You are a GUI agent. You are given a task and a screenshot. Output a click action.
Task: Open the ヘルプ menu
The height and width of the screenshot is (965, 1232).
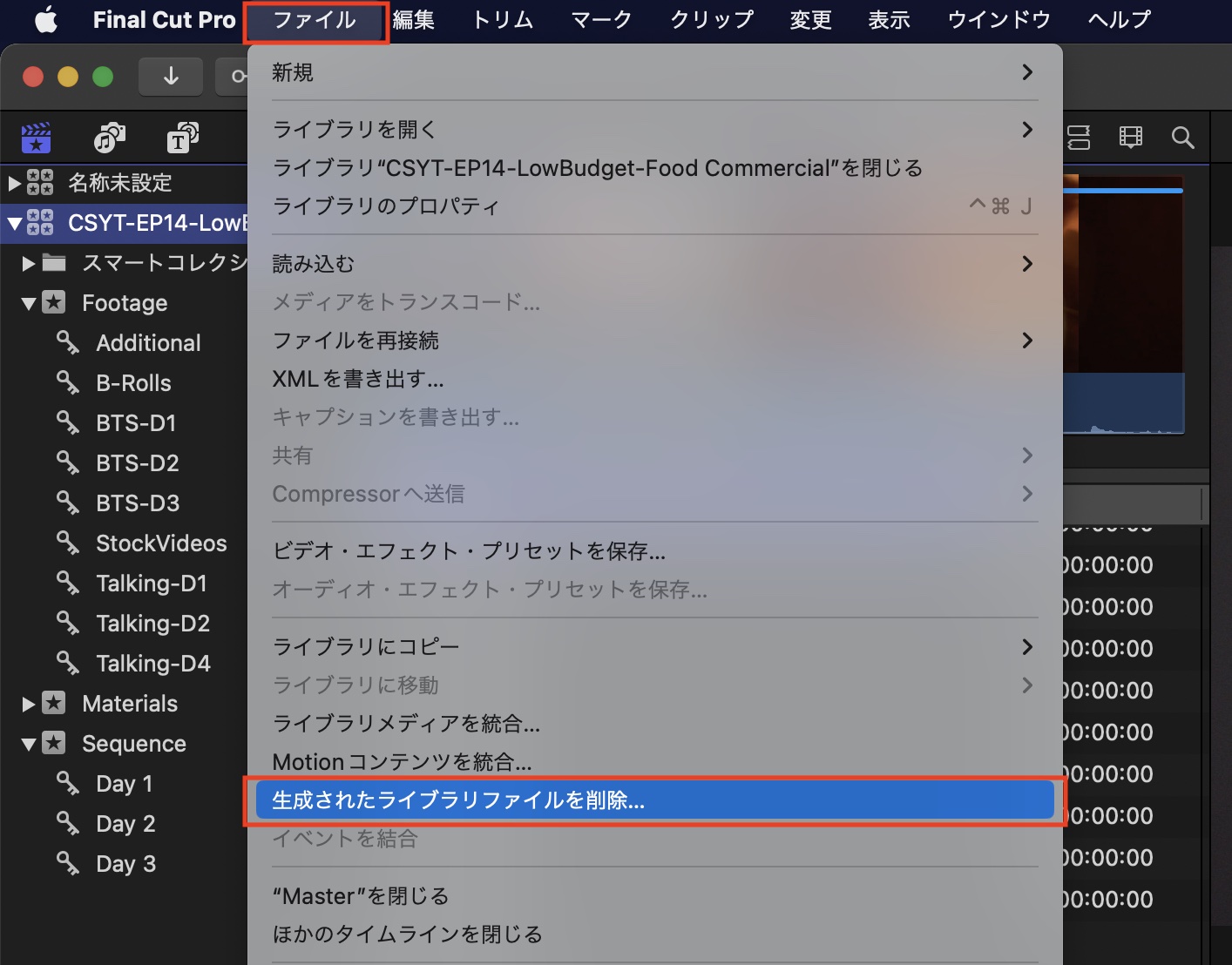pyautogui.click(x=1120, y=19)
